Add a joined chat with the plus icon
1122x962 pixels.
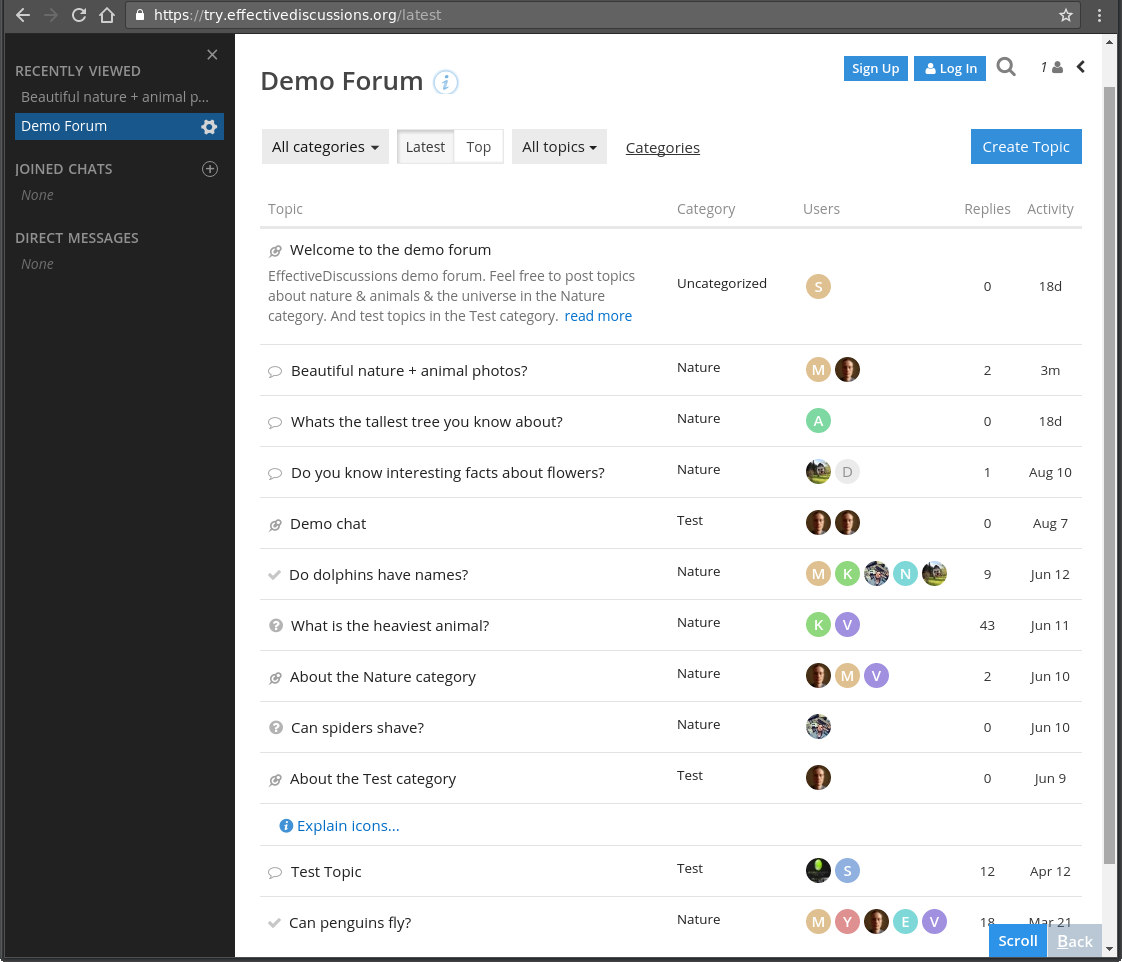[x=210, y=169]
